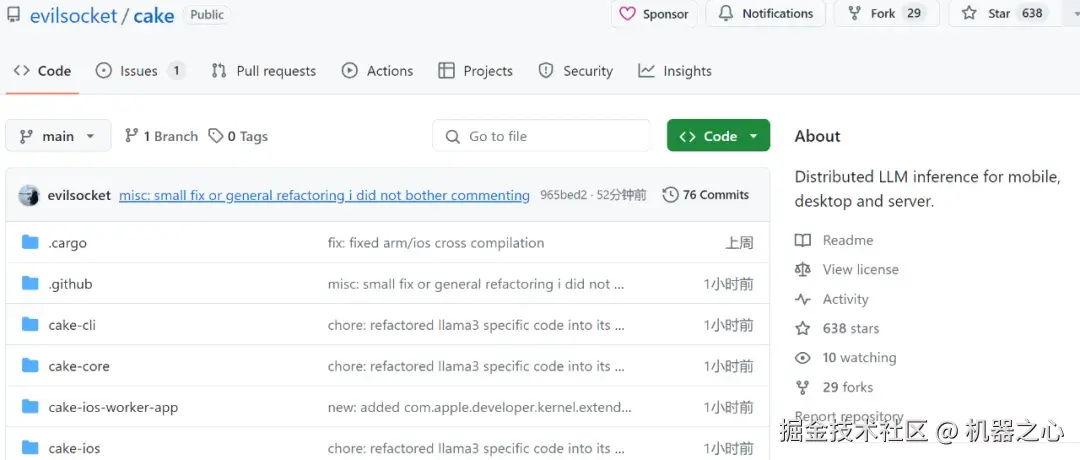Open the Actions tab
The image size is (1080, 460).
pyautogui.click(x=377, y=71)
